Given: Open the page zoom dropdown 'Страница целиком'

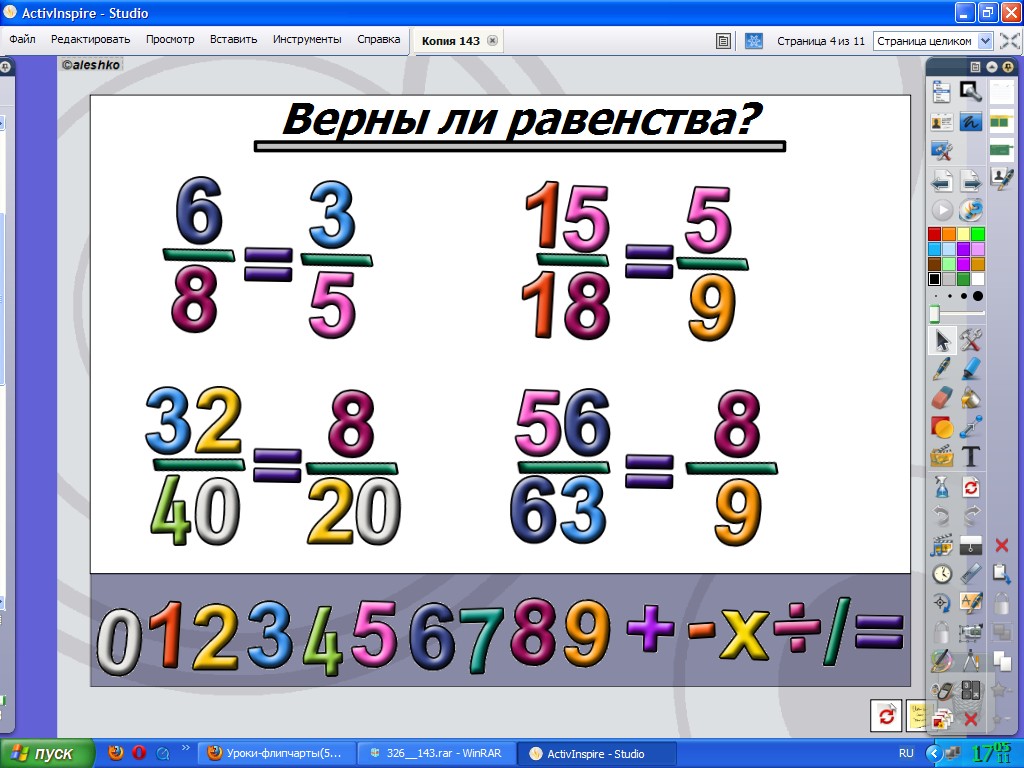Looking at the screenshot, I should point(933,41).
